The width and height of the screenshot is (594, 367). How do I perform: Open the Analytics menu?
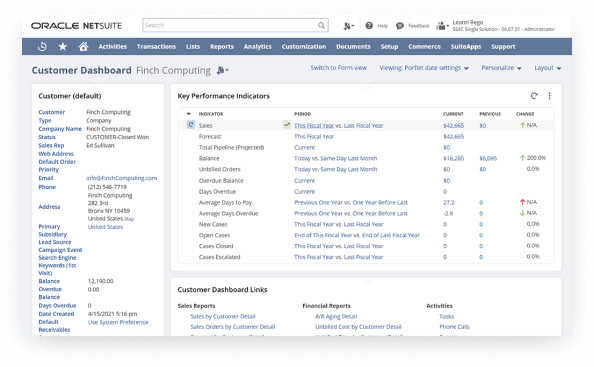258,47
